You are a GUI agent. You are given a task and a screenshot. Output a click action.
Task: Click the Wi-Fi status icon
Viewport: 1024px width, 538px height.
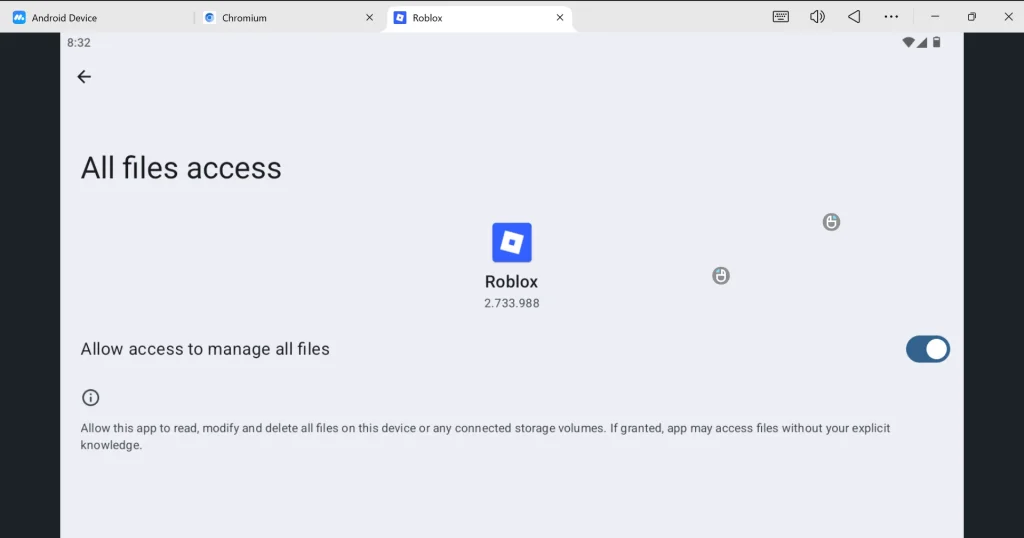pos(908,42)
